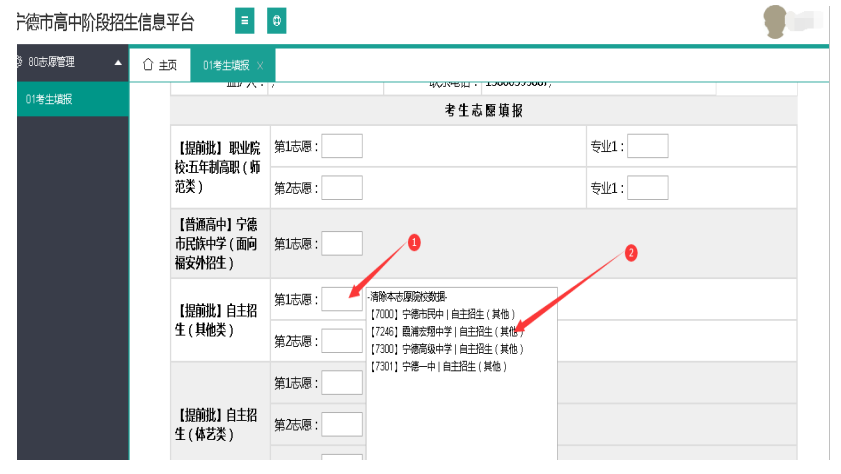Click 第1志愿 field for 五年制高职(师范类)
Viewport: 841px width, 474px height.
pos(342,146)
